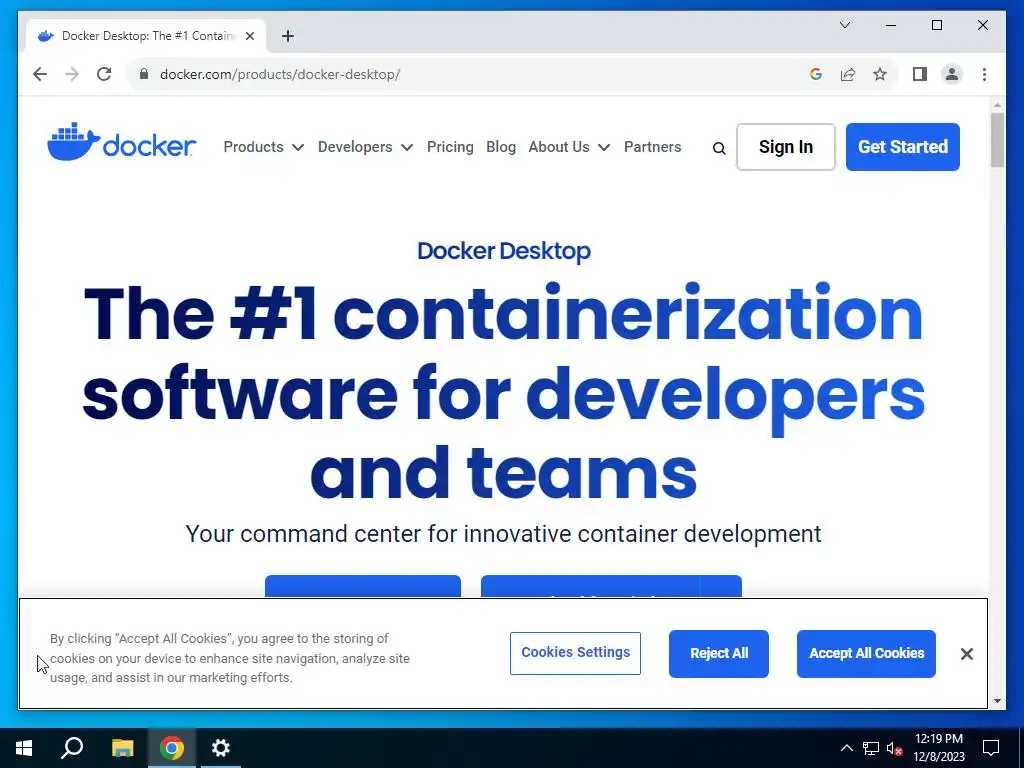Open a new tab with the plus button
This screenshot has height=768, width=1024.
pyautogui.click(x=288, y=36)
